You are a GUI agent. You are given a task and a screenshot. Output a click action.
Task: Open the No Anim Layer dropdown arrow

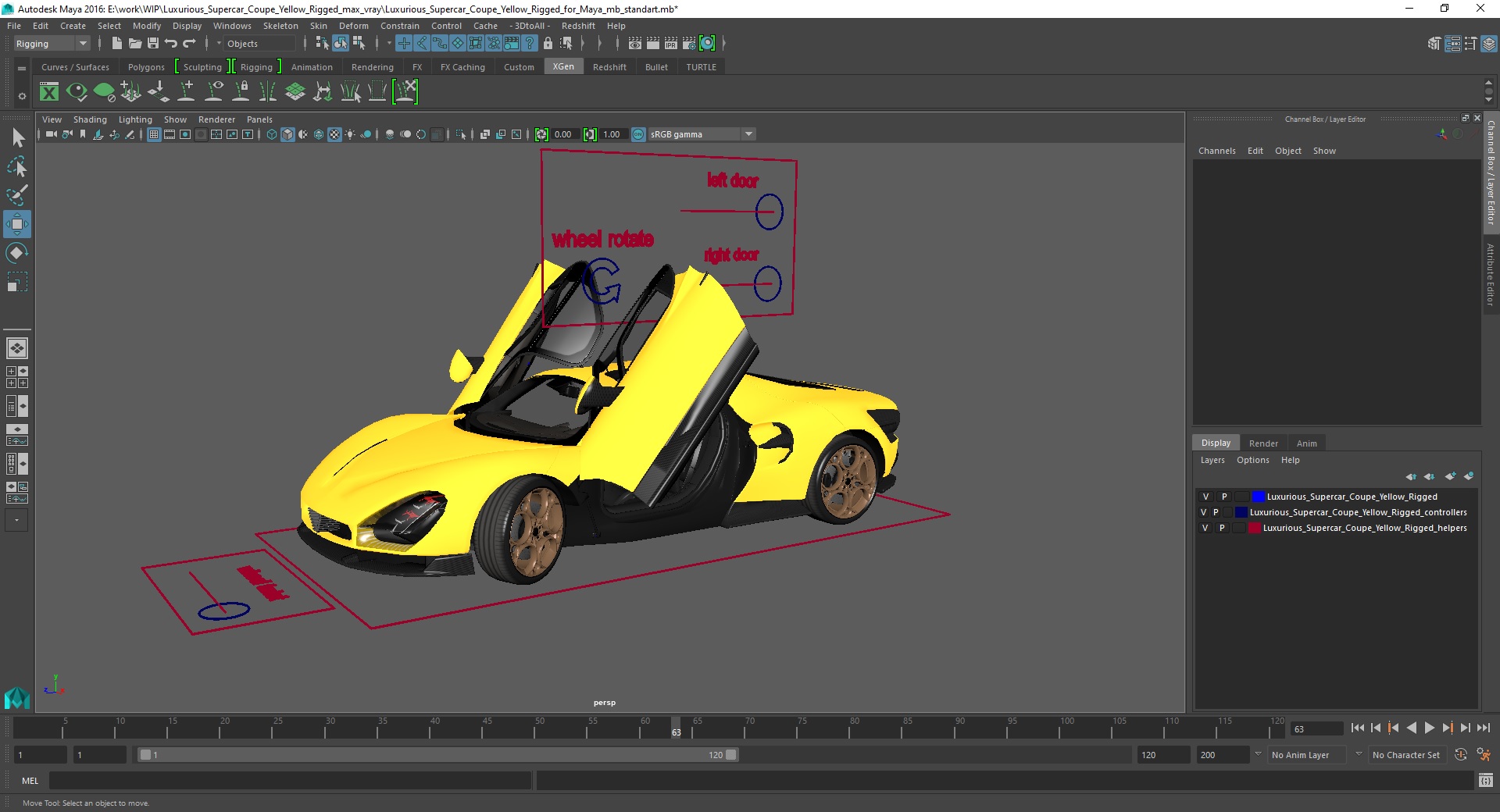coord(1258,754)
